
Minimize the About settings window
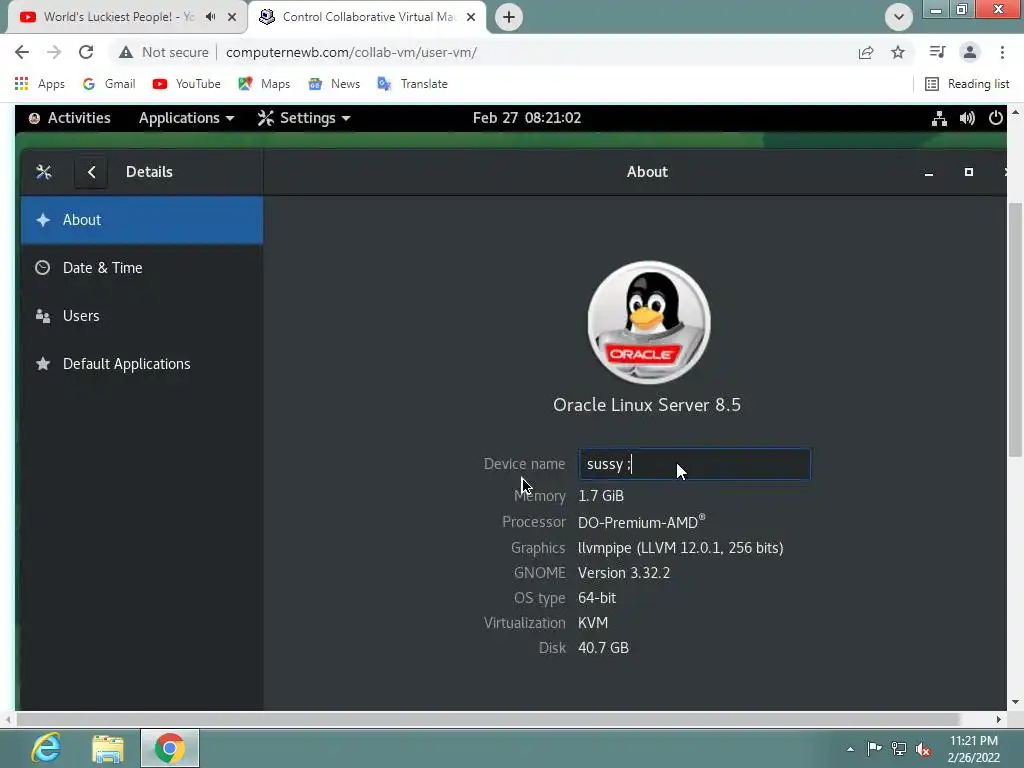tap(929, 172)
